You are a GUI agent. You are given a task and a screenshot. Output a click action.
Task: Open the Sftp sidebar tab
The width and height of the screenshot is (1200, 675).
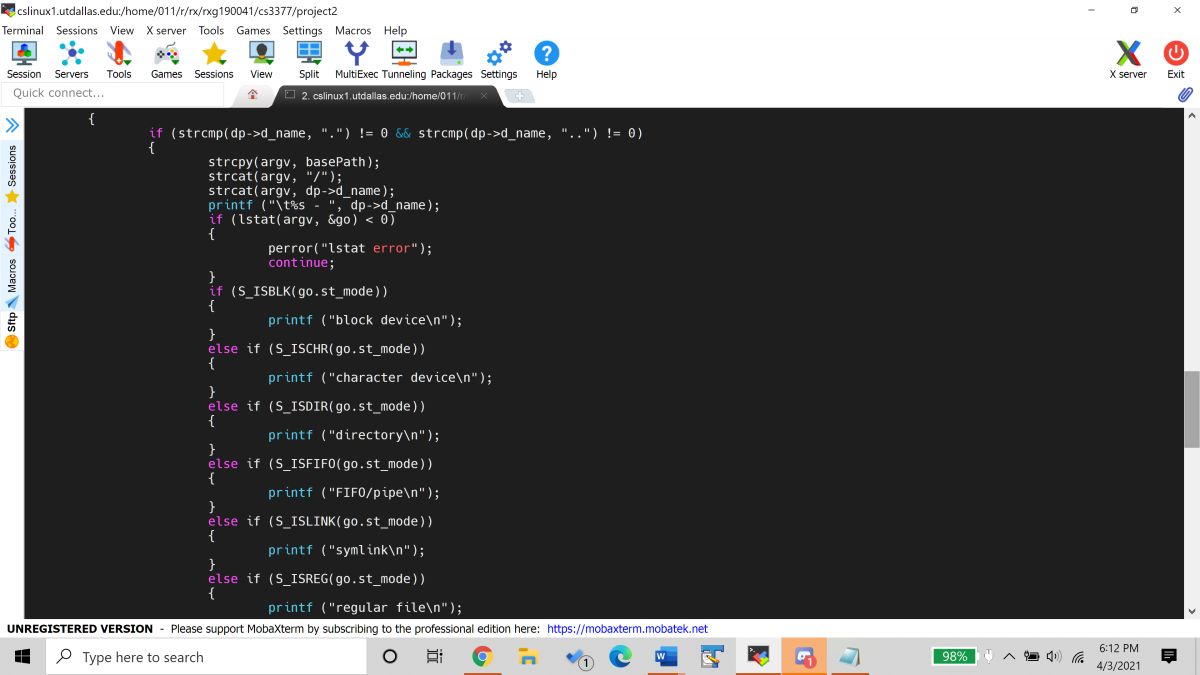[x=12, y=331]
